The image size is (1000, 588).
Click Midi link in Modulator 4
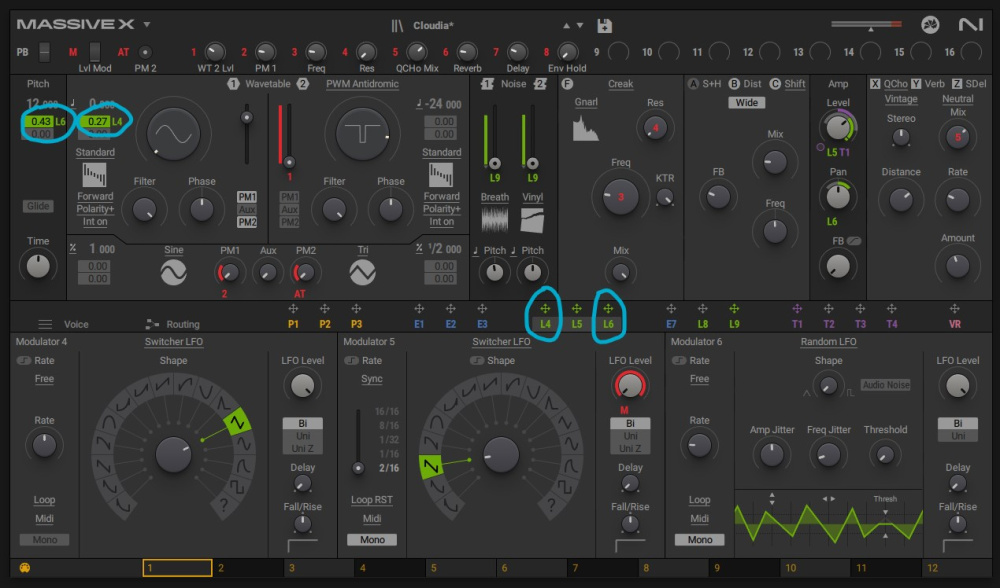pyautogui.click(x=44, y=518)
